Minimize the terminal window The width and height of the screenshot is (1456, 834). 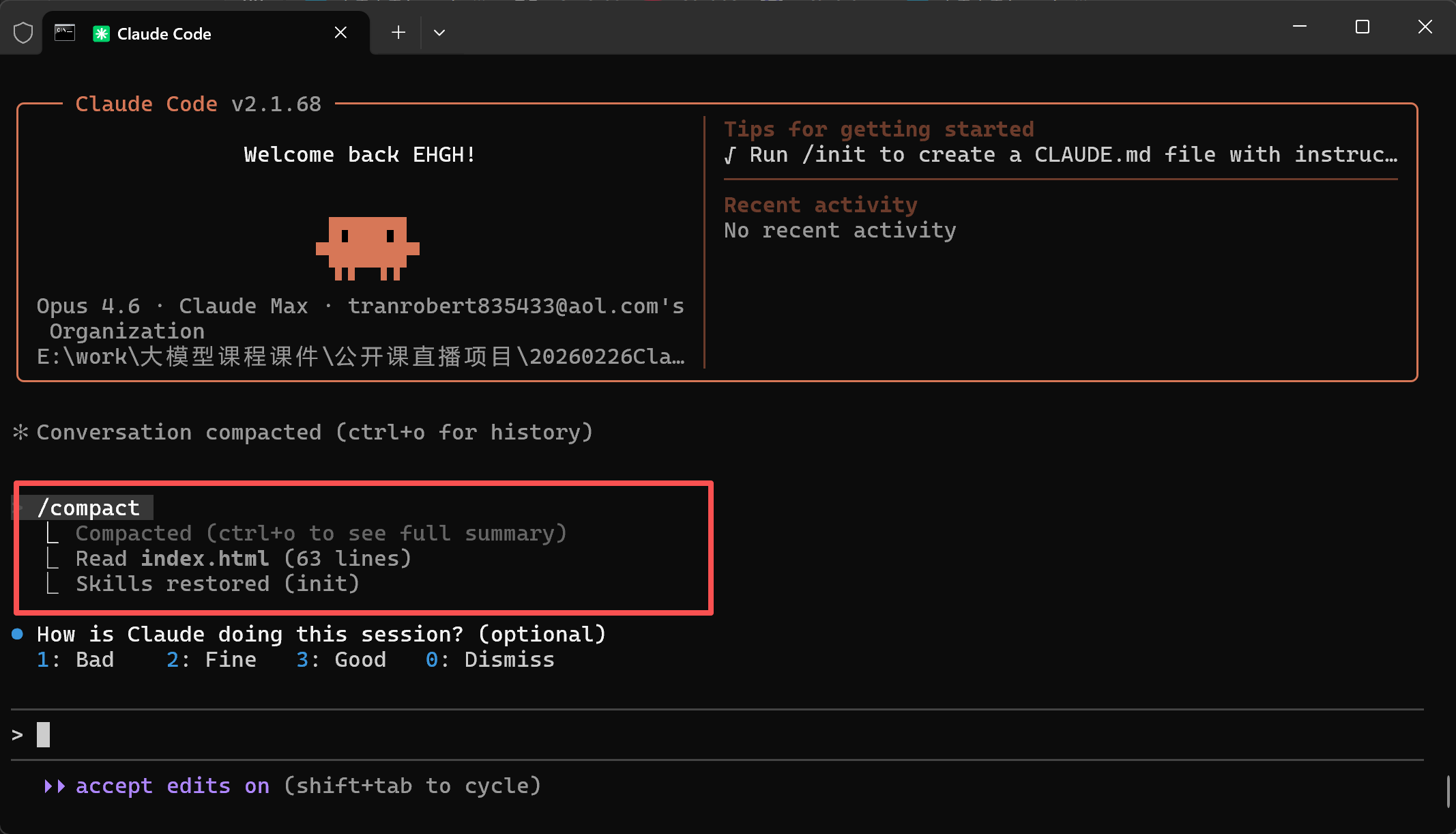1300,27
